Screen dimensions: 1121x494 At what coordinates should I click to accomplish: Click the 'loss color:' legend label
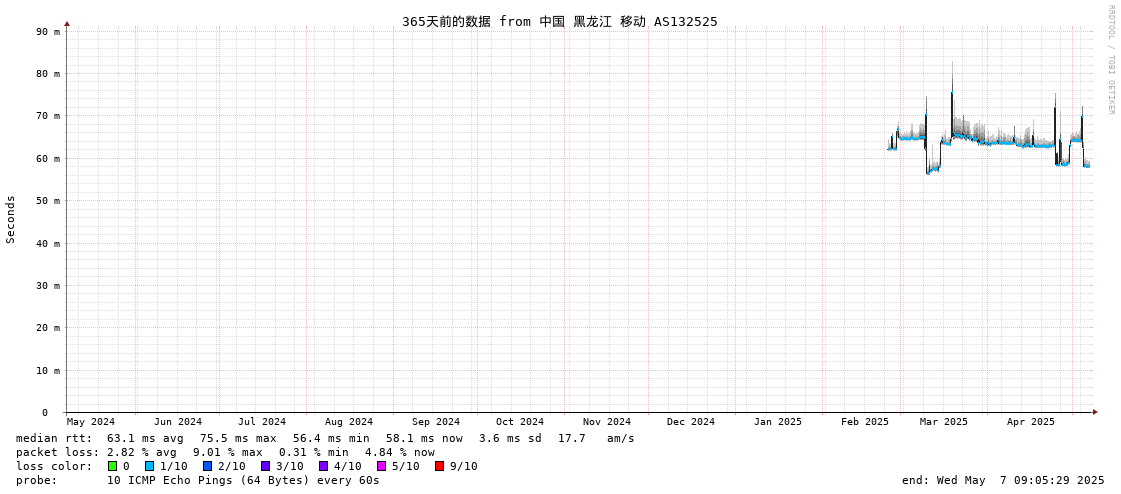click(54, 466)
